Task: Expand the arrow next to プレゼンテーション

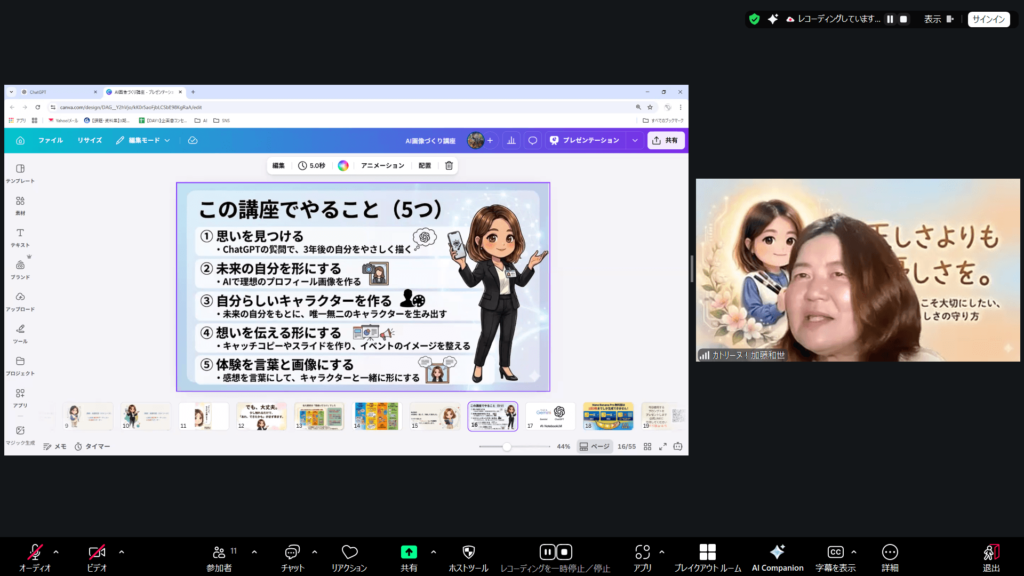Action: tap(634, 141)
